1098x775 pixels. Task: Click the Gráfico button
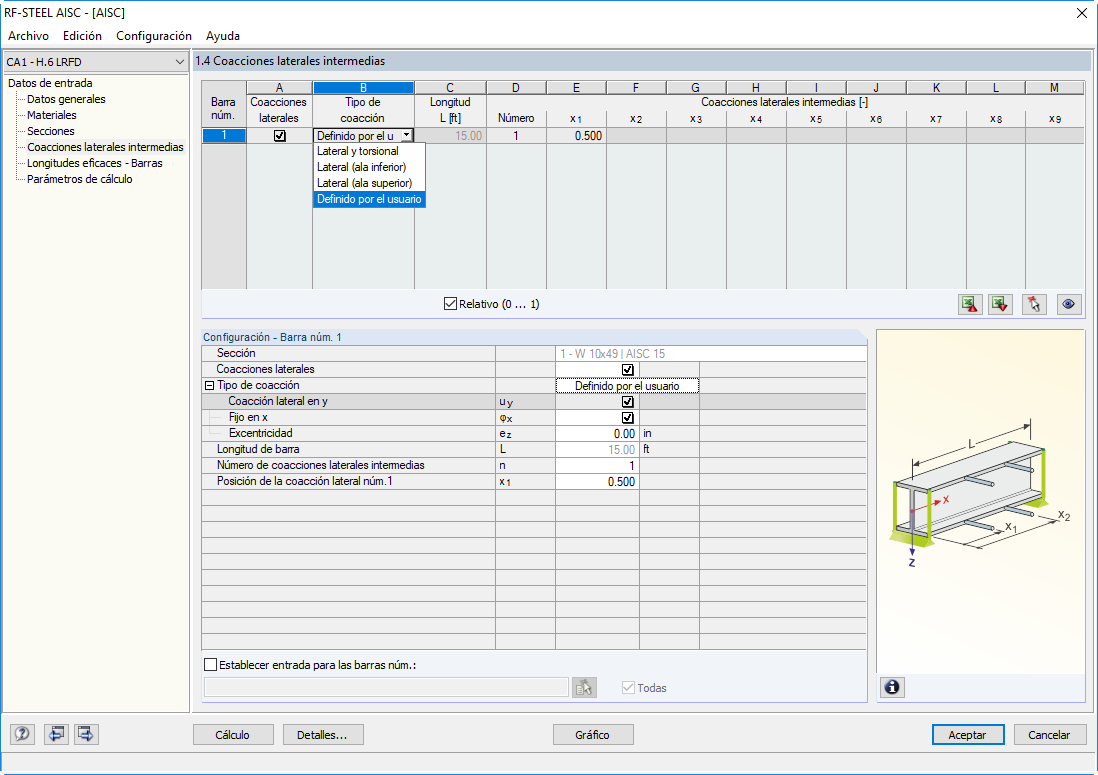tap(592, 734)
